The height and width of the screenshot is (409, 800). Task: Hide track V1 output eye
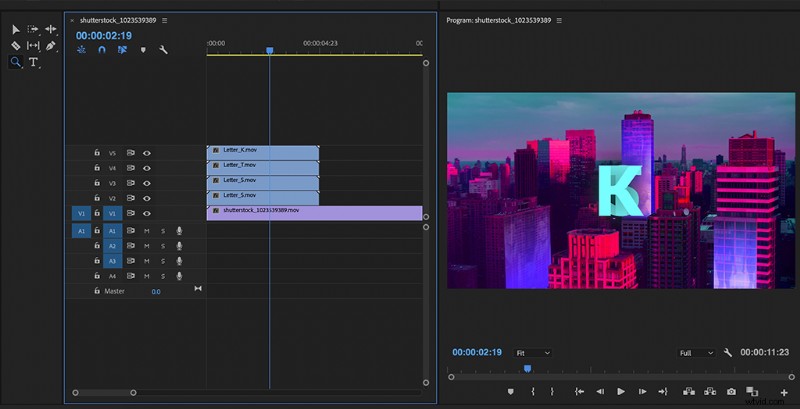pos(147,213)
